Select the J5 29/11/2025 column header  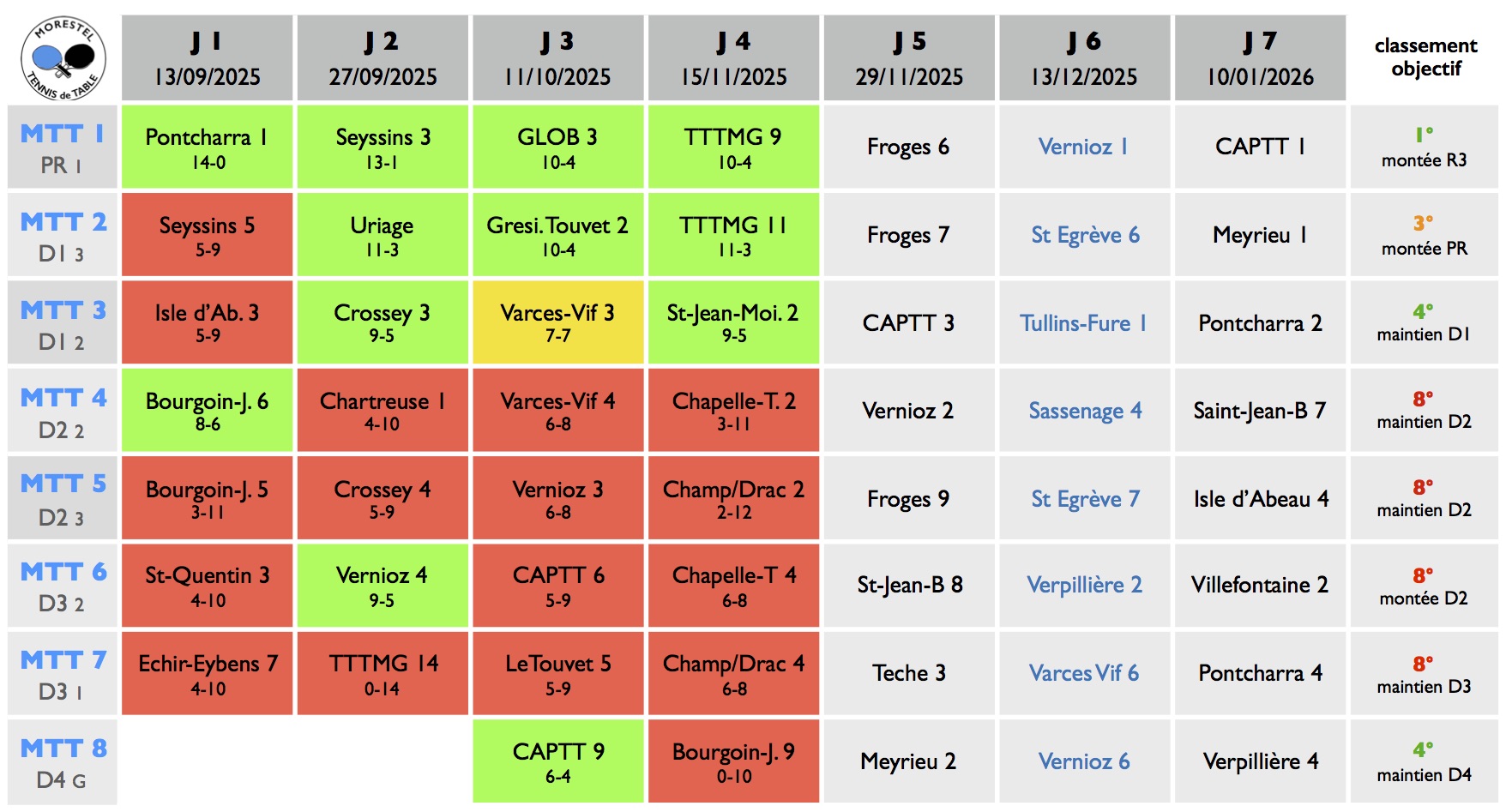[x=909, y=58]
